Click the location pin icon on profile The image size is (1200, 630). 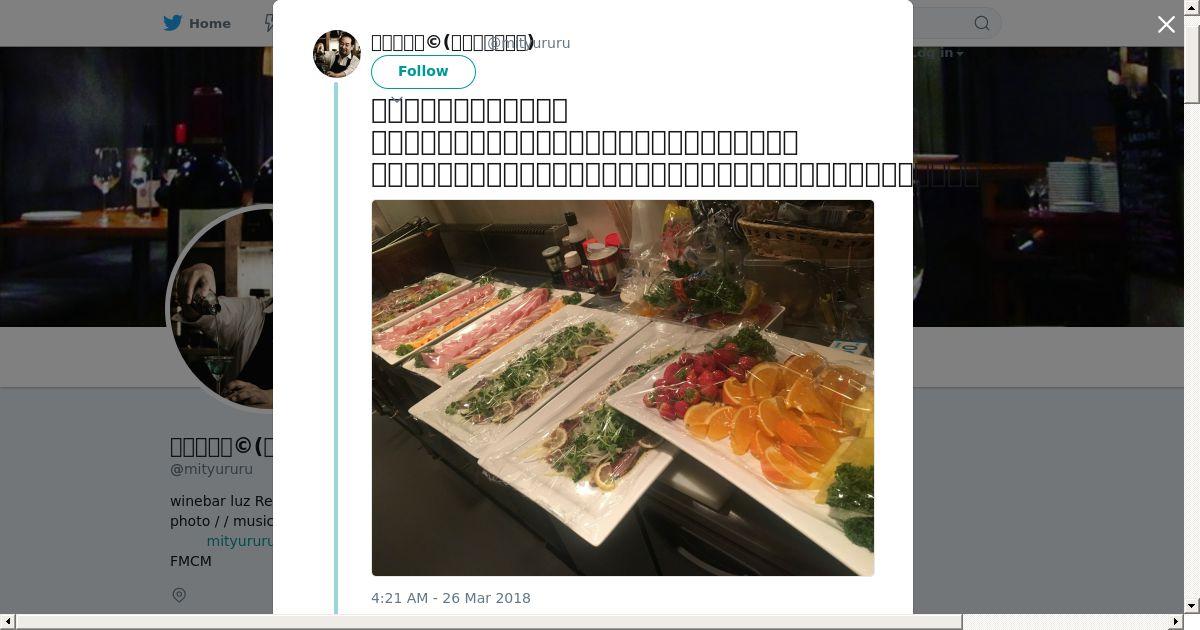coord(179,595)
